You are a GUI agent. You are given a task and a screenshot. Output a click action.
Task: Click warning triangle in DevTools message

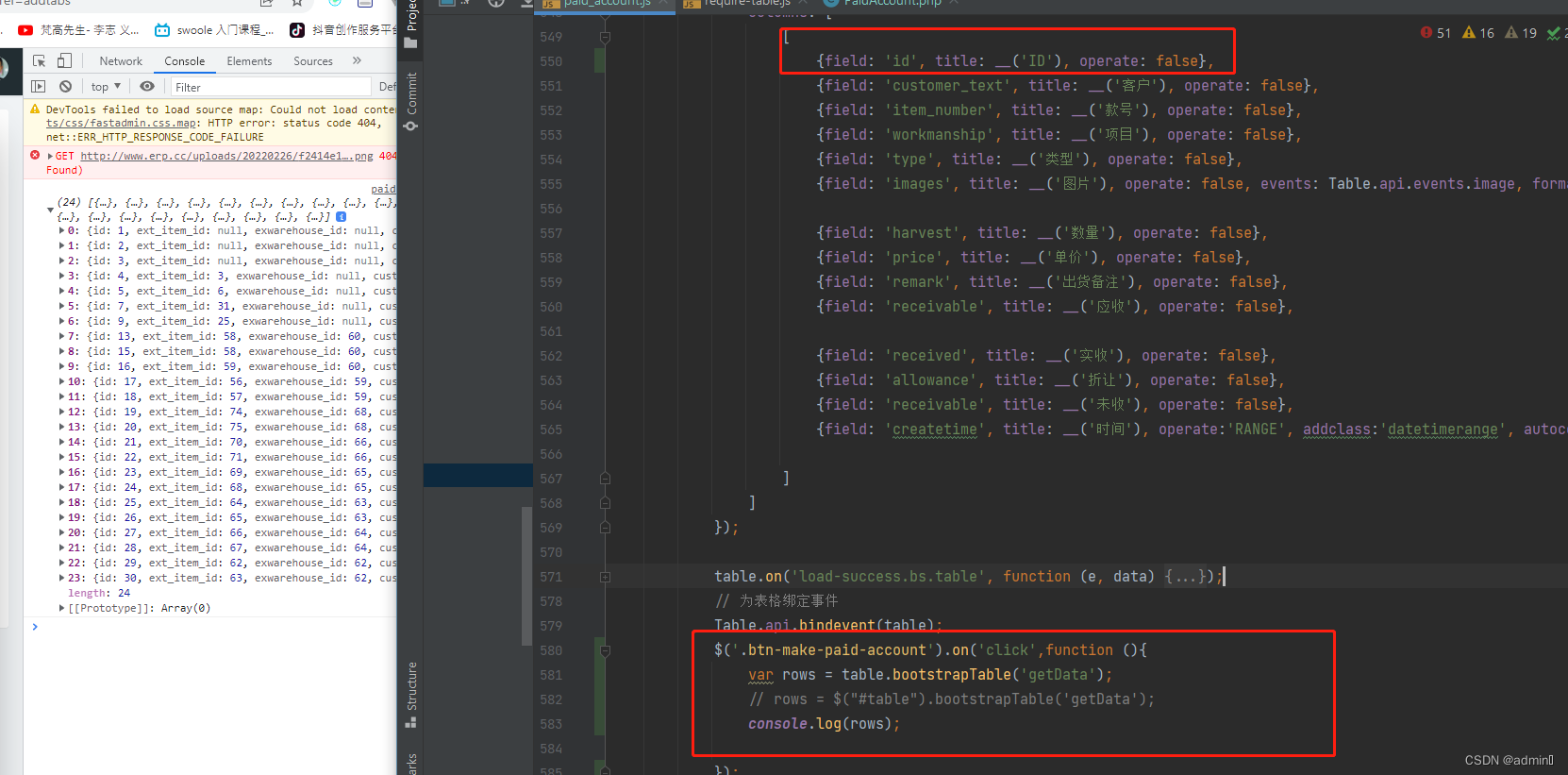(36, 110)
